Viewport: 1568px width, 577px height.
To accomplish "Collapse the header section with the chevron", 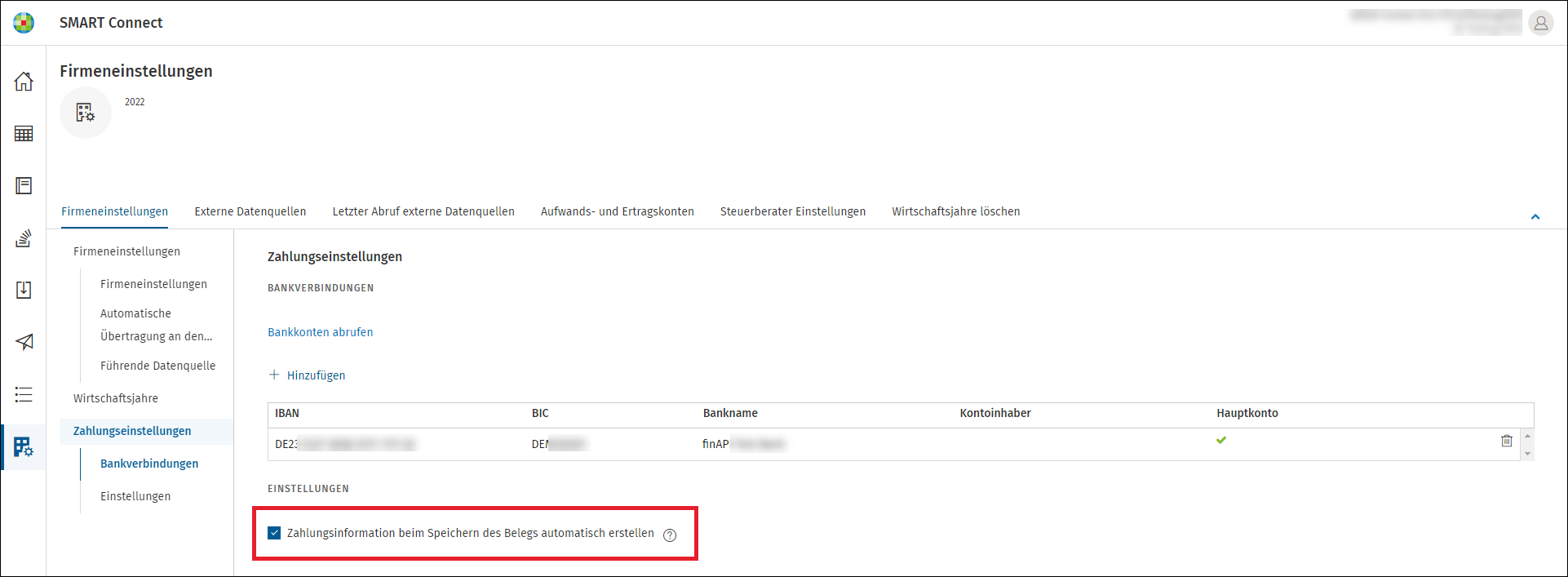I will [1535, 217].
